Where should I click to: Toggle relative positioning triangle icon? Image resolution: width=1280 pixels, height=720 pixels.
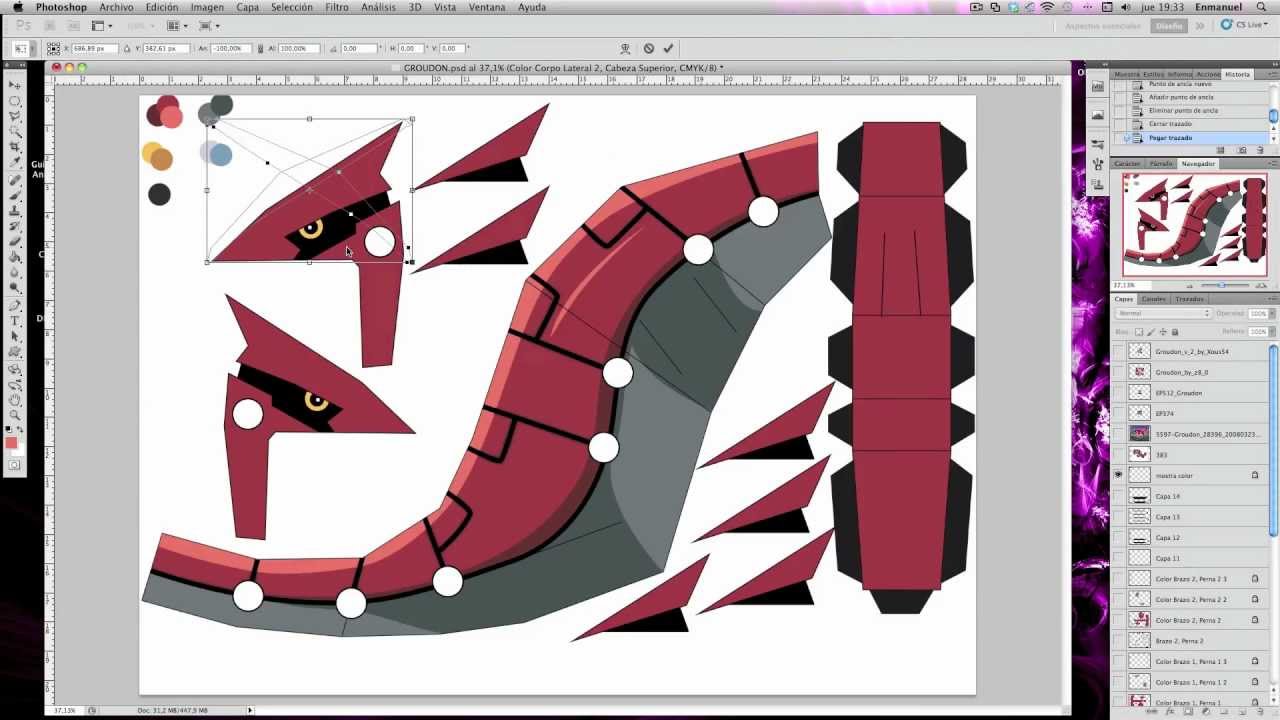[x=129, y=48]
